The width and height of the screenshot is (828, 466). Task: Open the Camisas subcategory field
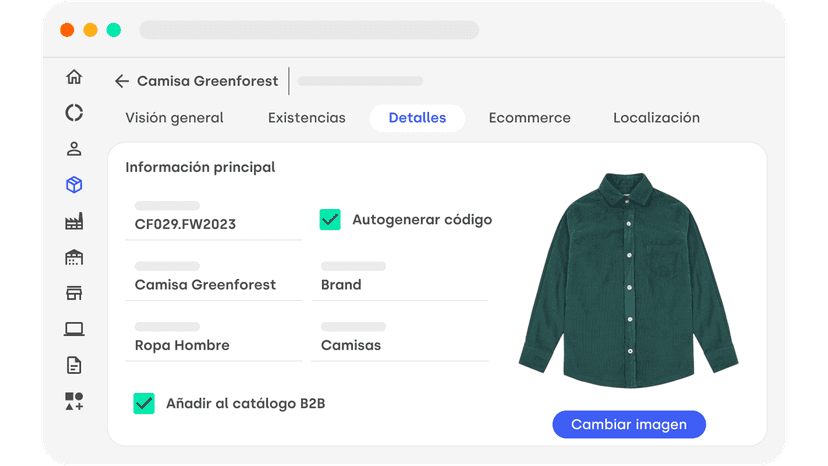coord(400,342)
